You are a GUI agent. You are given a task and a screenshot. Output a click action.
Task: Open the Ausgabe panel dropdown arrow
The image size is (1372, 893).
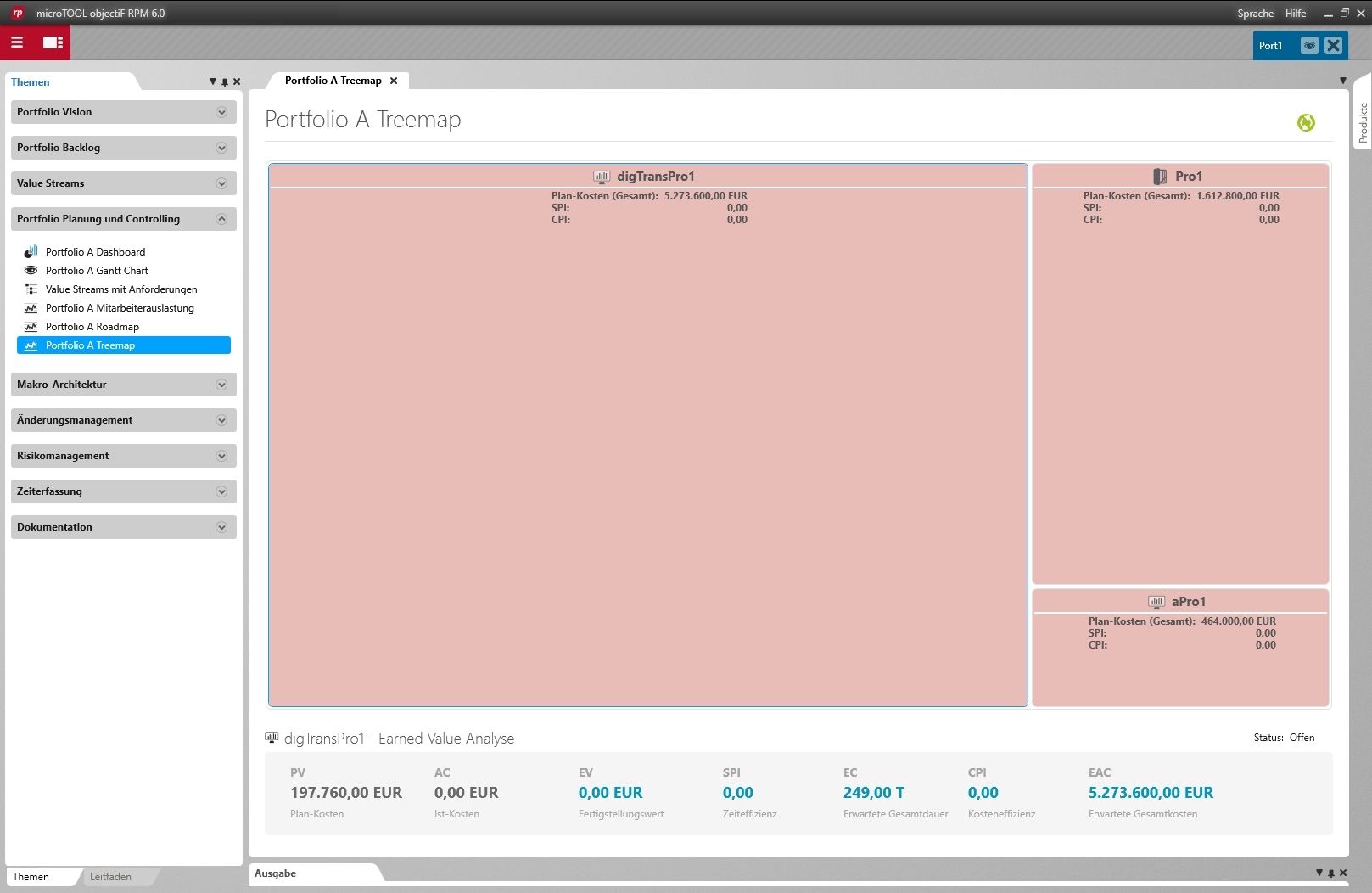coord(1319,873)
